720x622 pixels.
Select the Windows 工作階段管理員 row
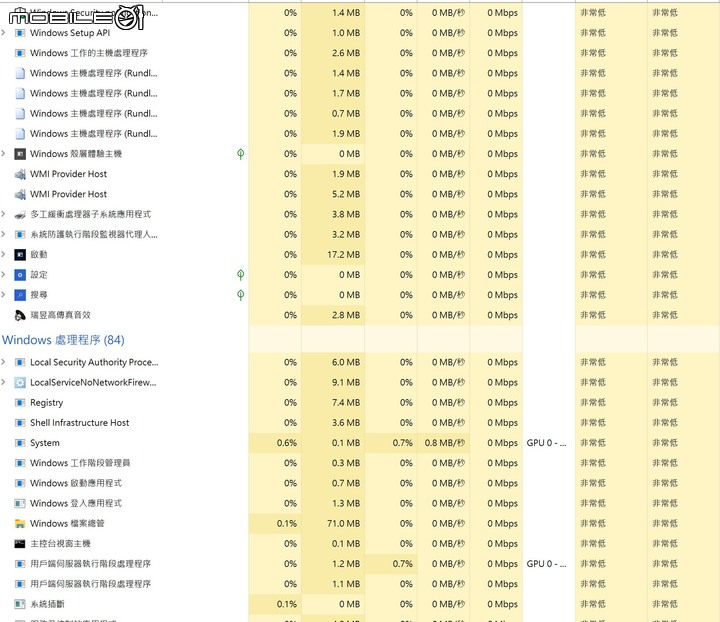click(x=360, y=463)
